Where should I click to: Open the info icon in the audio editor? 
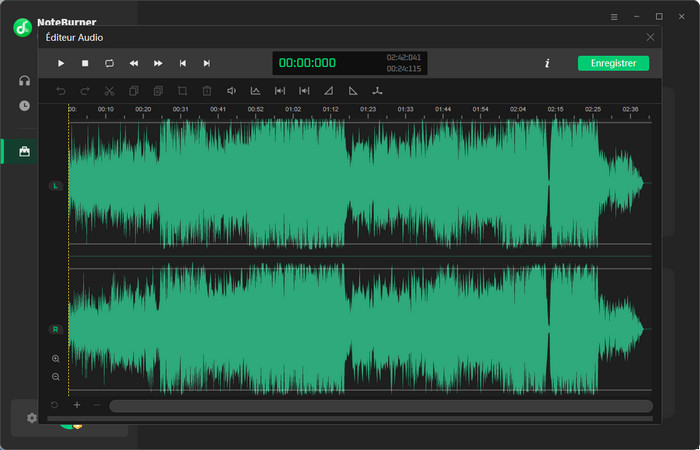[547, 63]
